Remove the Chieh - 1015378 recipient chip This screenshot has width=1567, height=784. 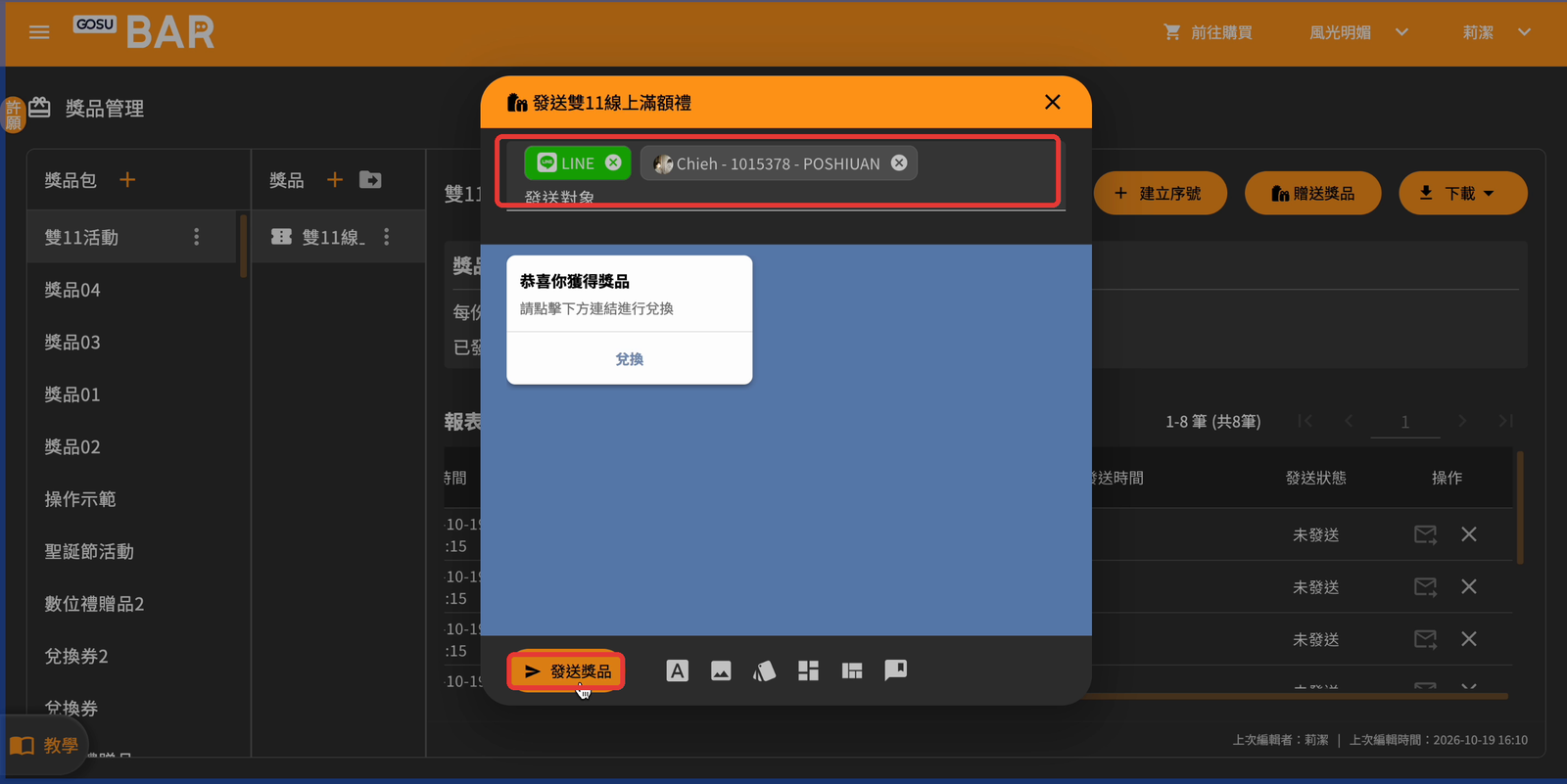pyautogui.click(x=899, y=162)
